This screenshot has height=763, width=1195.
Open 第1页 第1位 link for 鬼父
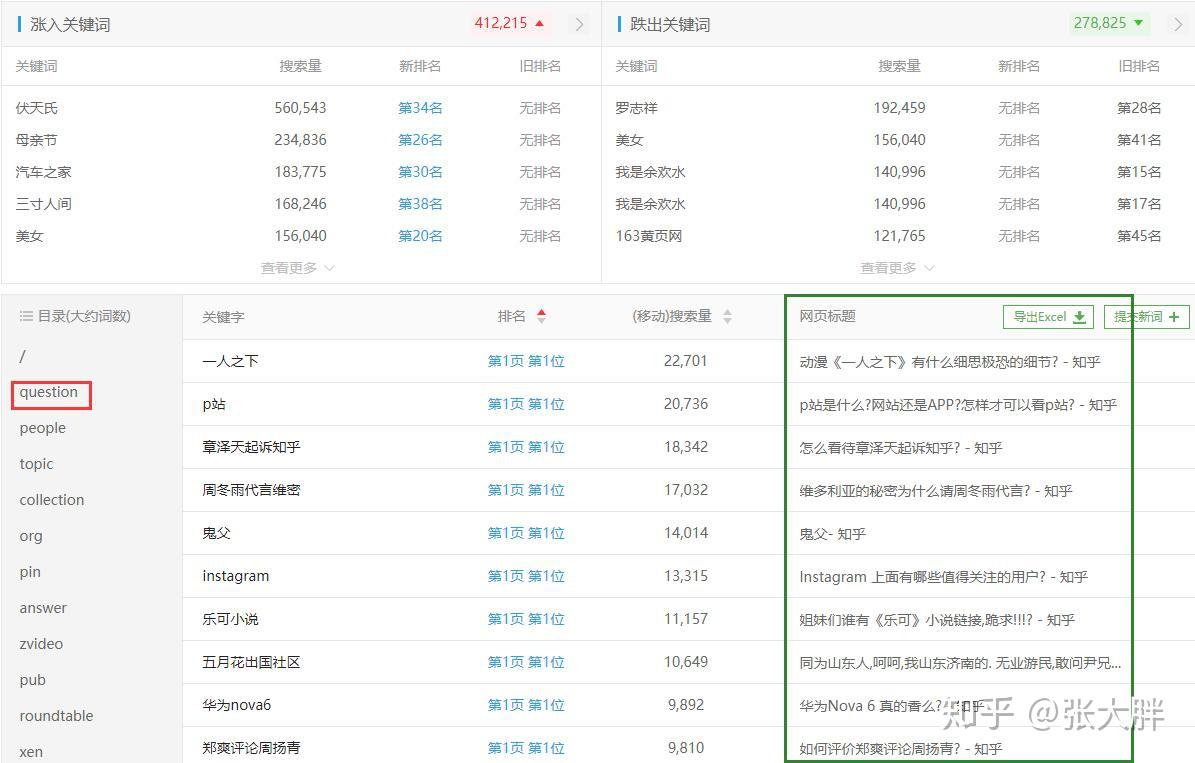[x=526, y=533]
